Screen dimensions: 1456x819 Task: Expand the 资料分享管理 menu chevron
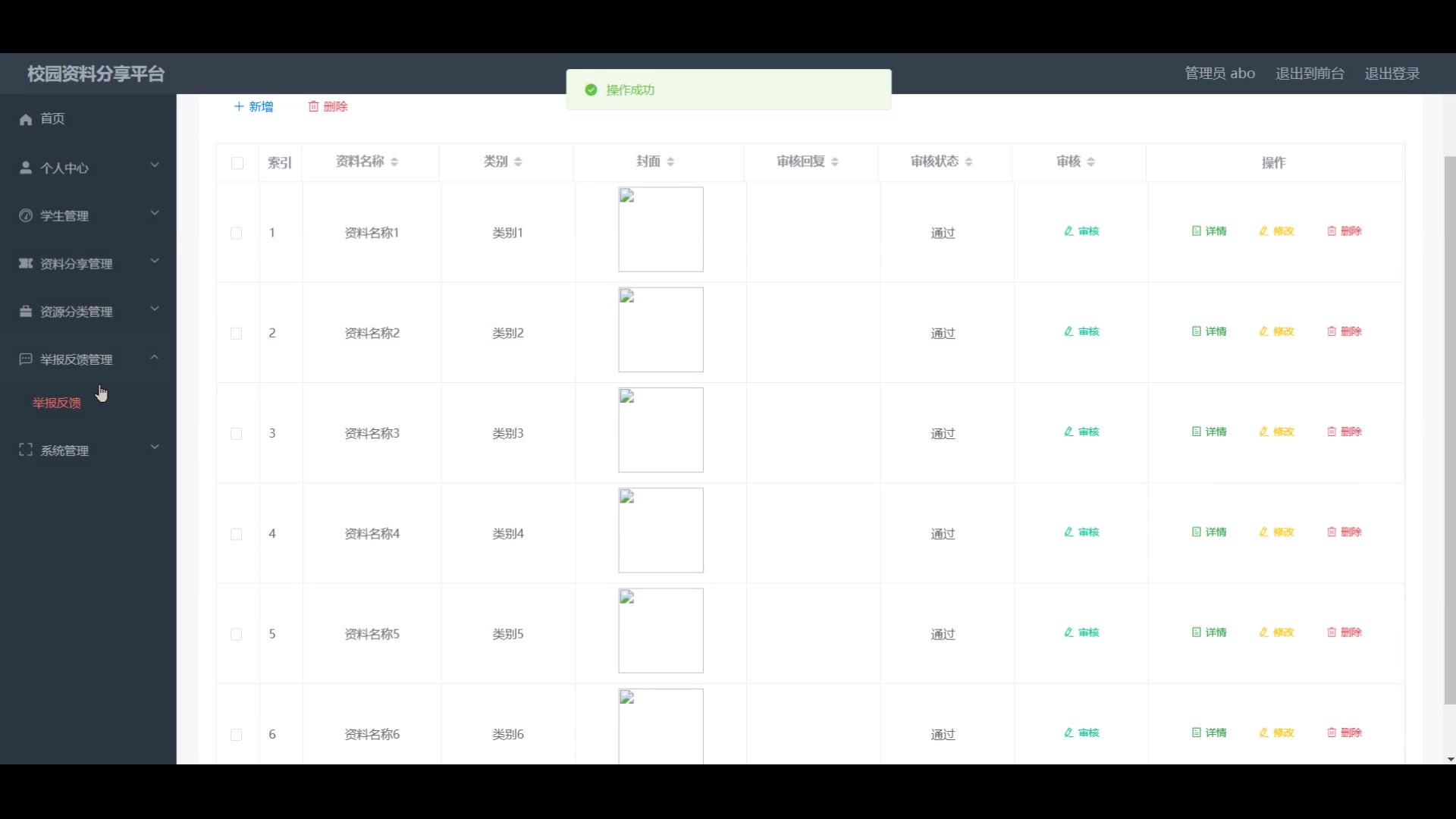155,261
